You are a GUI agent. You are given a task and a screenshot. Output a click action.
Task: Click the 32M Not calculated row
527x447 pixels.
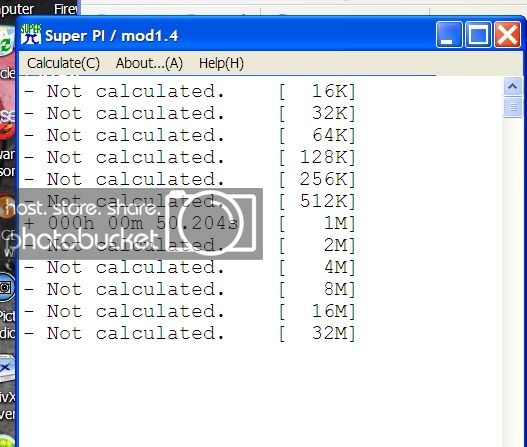(x=190, y=333)
